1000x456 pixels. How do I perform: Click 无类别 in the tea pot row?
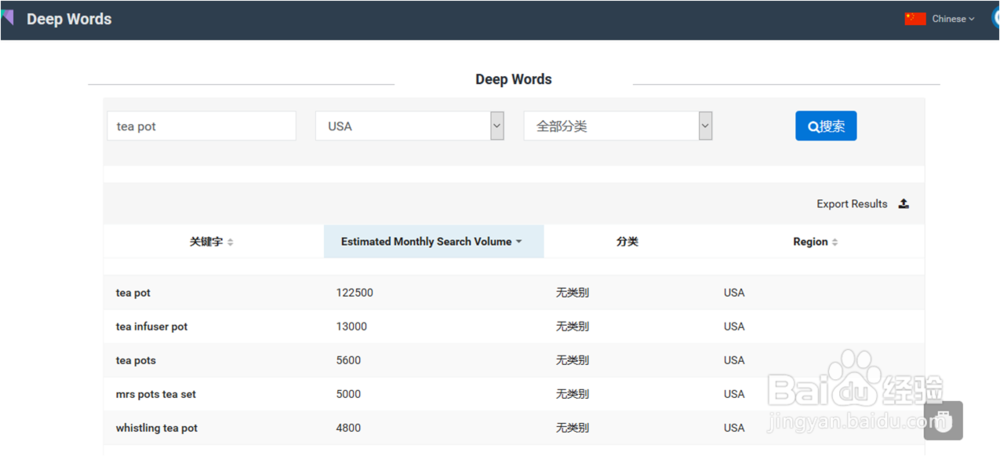coord(572,293)
